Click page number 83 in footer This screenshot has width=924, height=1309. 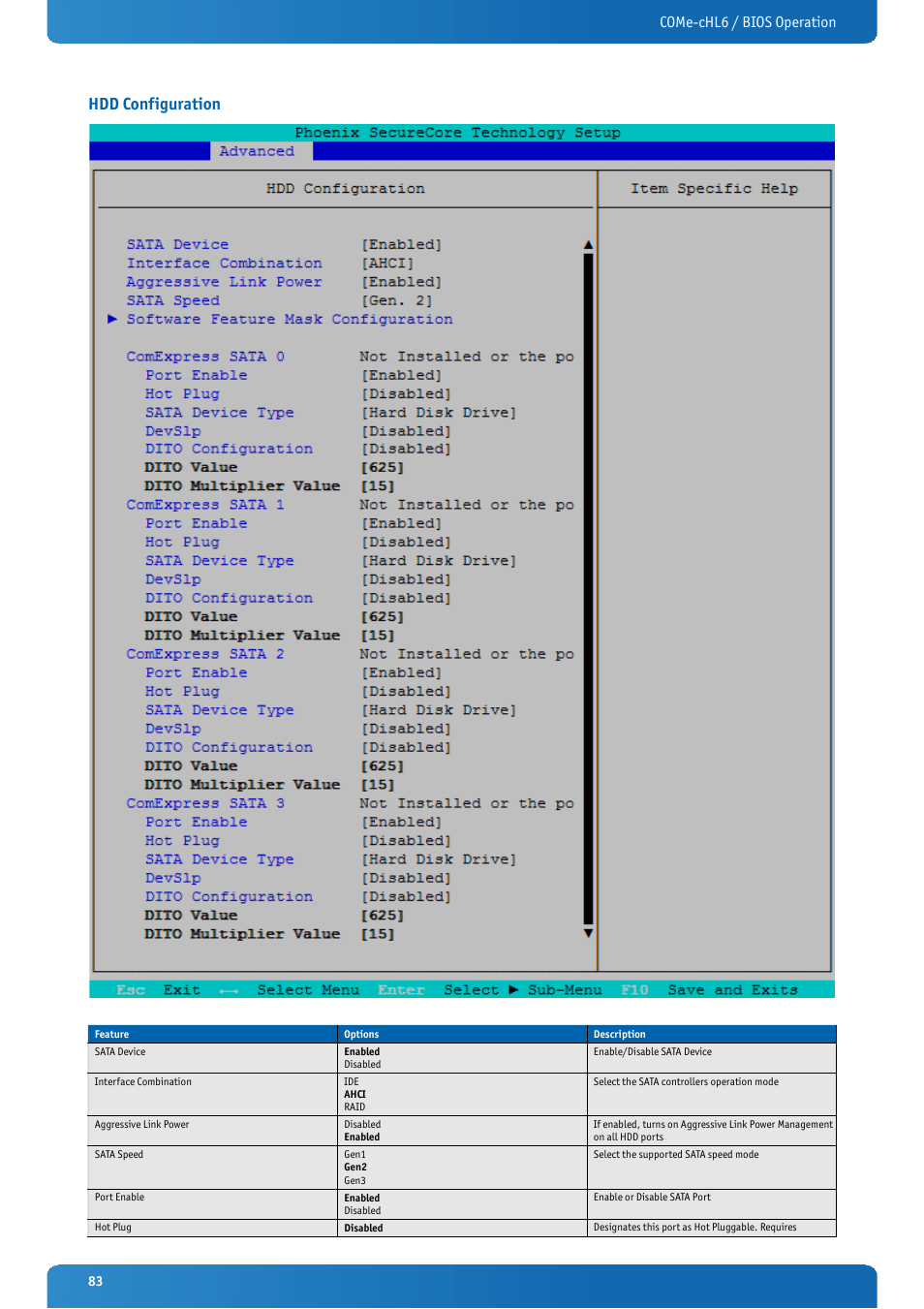click(95, 1281)
